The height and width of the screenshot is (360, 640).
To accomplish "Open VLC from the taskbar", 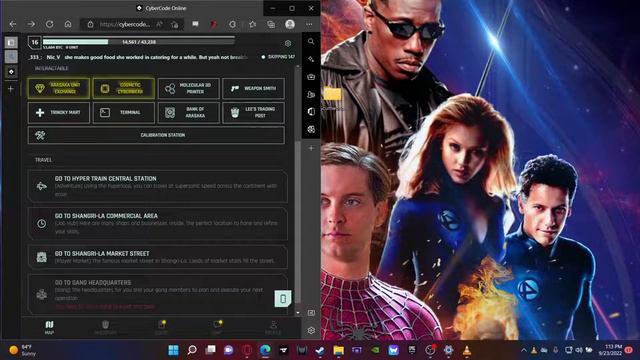I will [x=467, y=350].
